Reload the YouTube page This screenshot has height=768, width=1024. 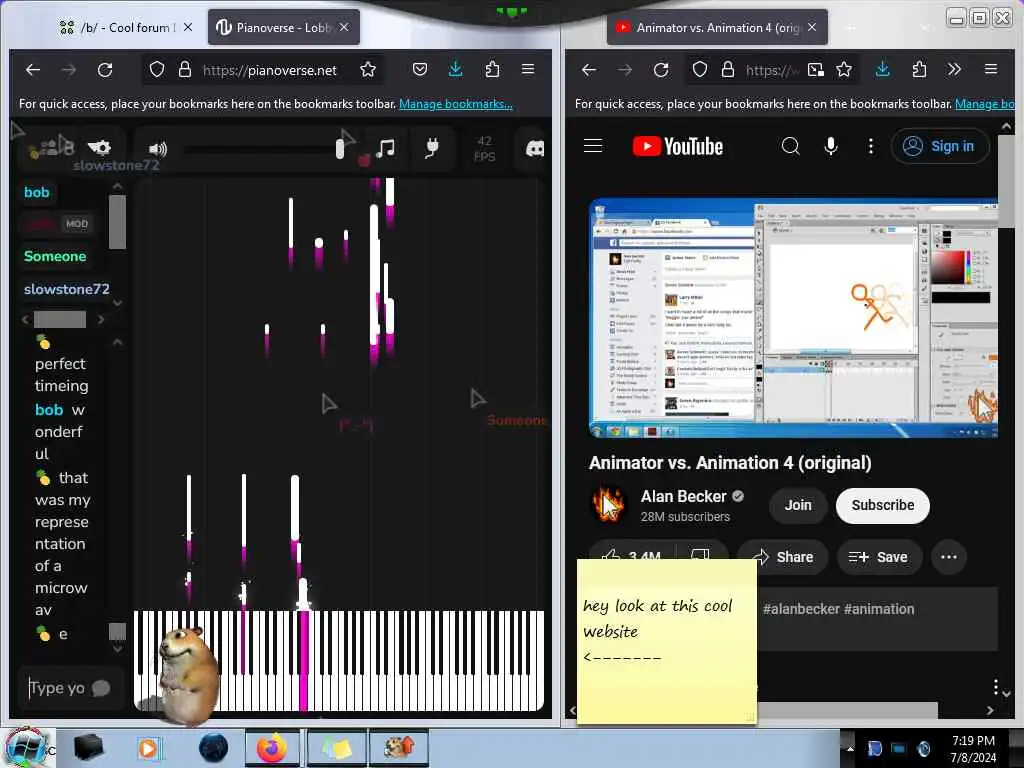click(x=661, y=69)
